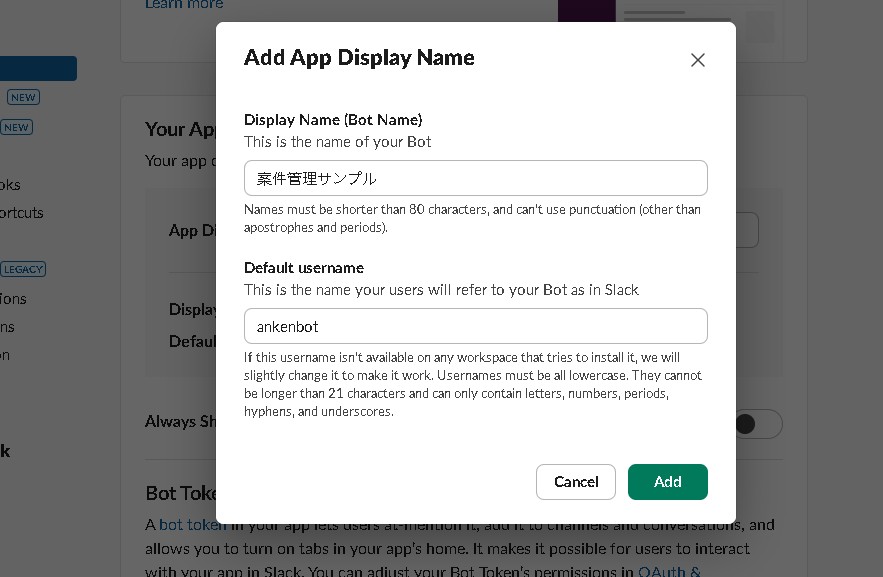Image resolution: width=883 pixels, height=577 pixels.
Task: Click the first NEW badge in sidebar
Action: tap(23, 97)
